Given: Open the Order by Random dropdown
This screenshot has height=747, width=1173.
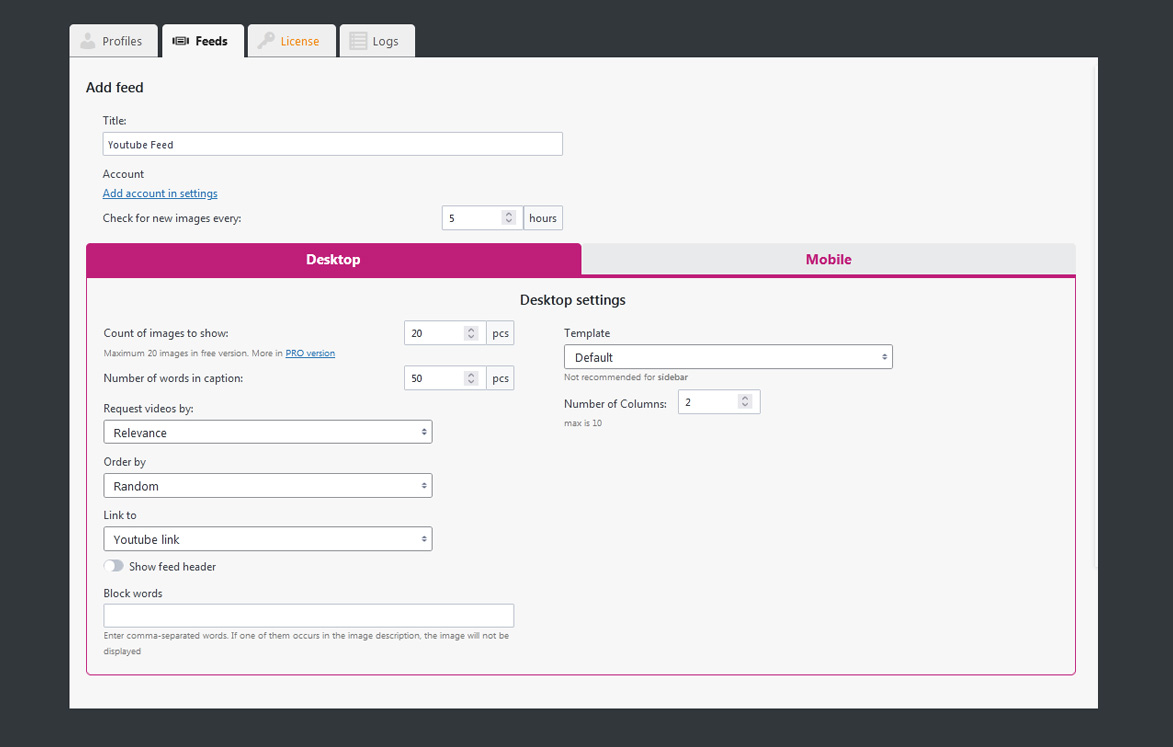Looking at the screenshot, I should 268,486.
